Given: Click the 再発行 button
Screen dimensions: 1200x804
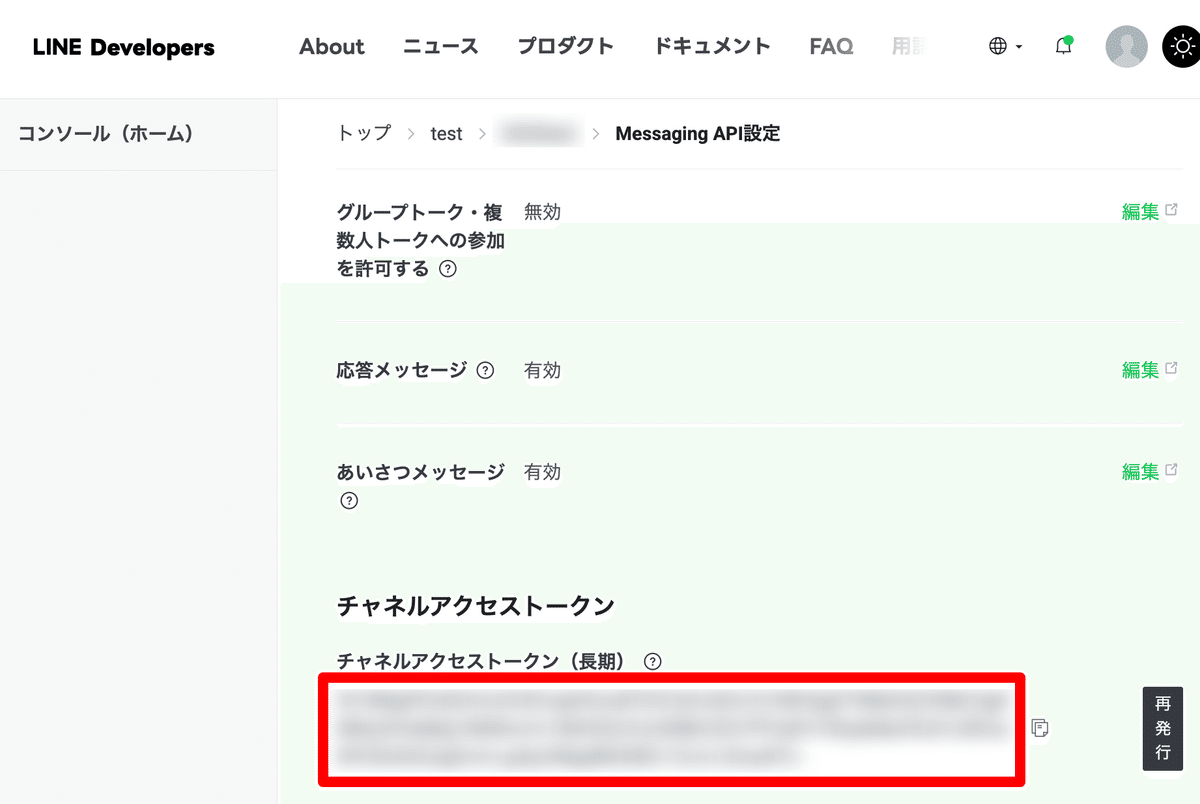Looking at the screenshot, I should tap(1162, 728).
